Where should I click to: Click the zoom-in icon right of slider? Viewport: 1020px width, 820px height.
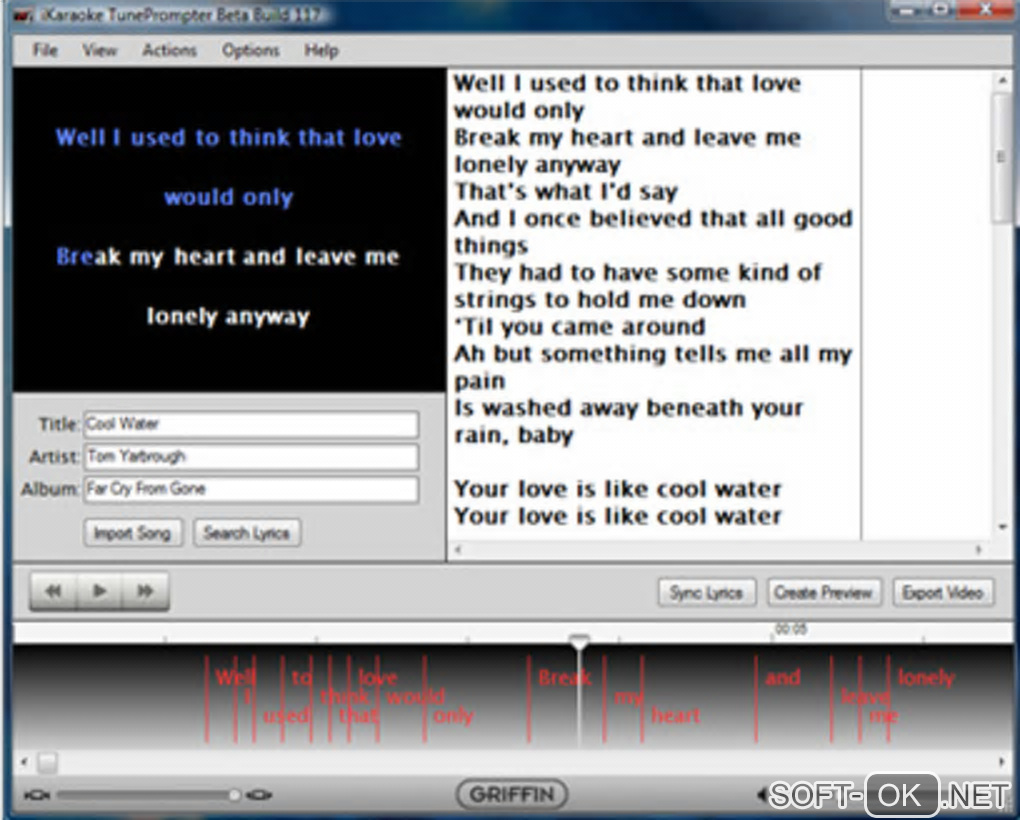[260, 795]
